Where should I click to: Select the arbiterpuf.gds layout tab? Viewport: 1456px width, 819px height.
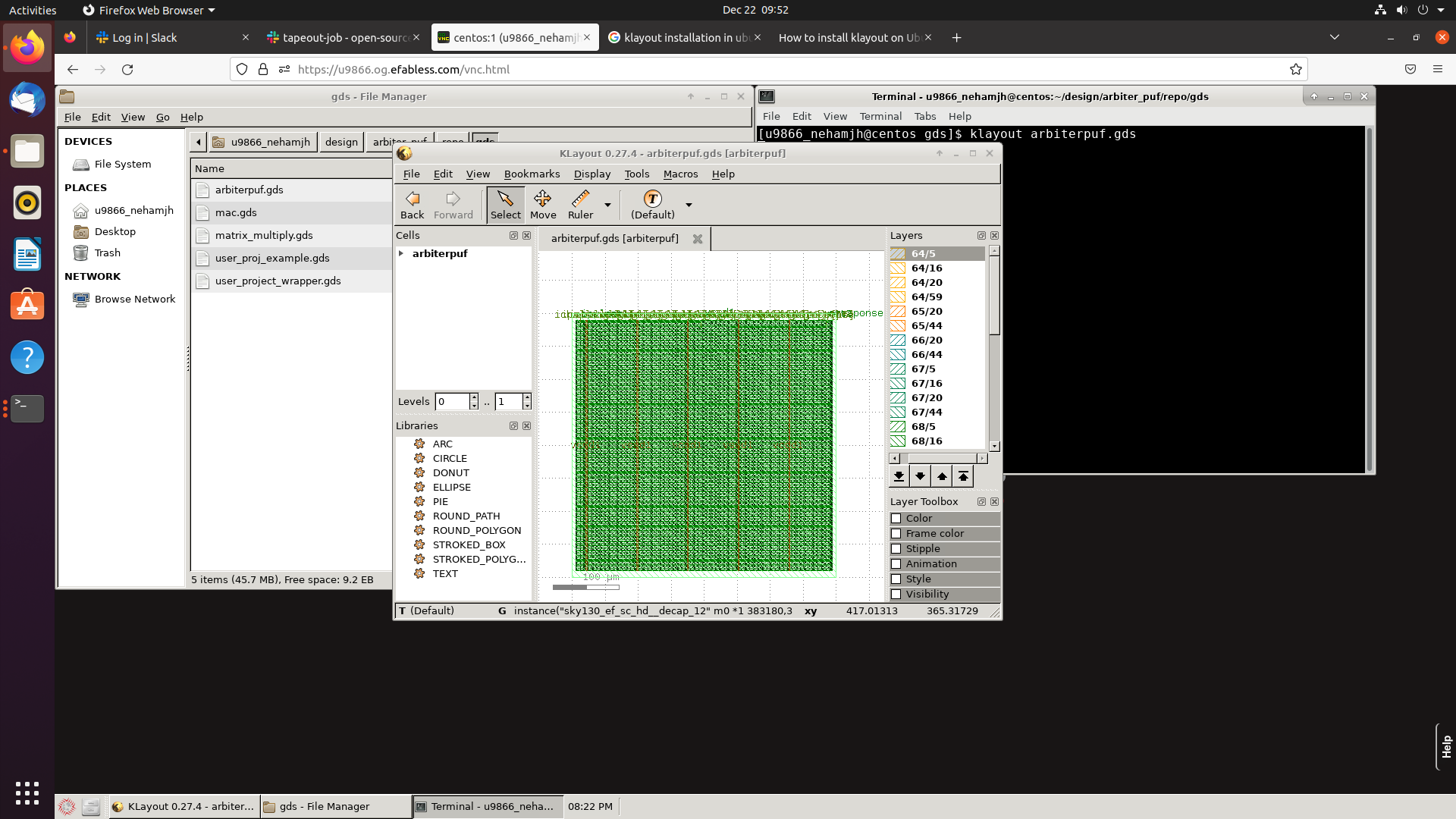point(616,238)
